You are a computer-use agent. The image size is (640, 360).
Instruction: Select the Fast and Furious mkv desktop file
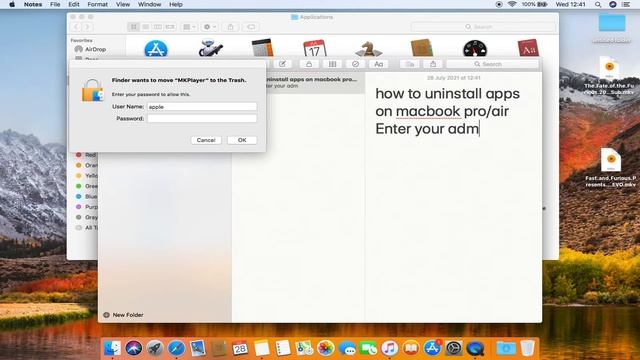(x=611, y=168)
